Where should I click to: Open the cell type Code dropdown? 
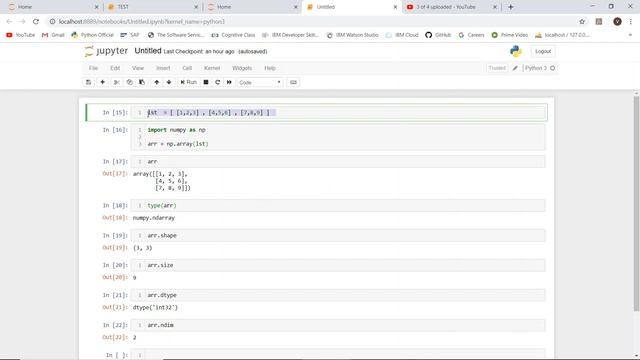(260, 82)
